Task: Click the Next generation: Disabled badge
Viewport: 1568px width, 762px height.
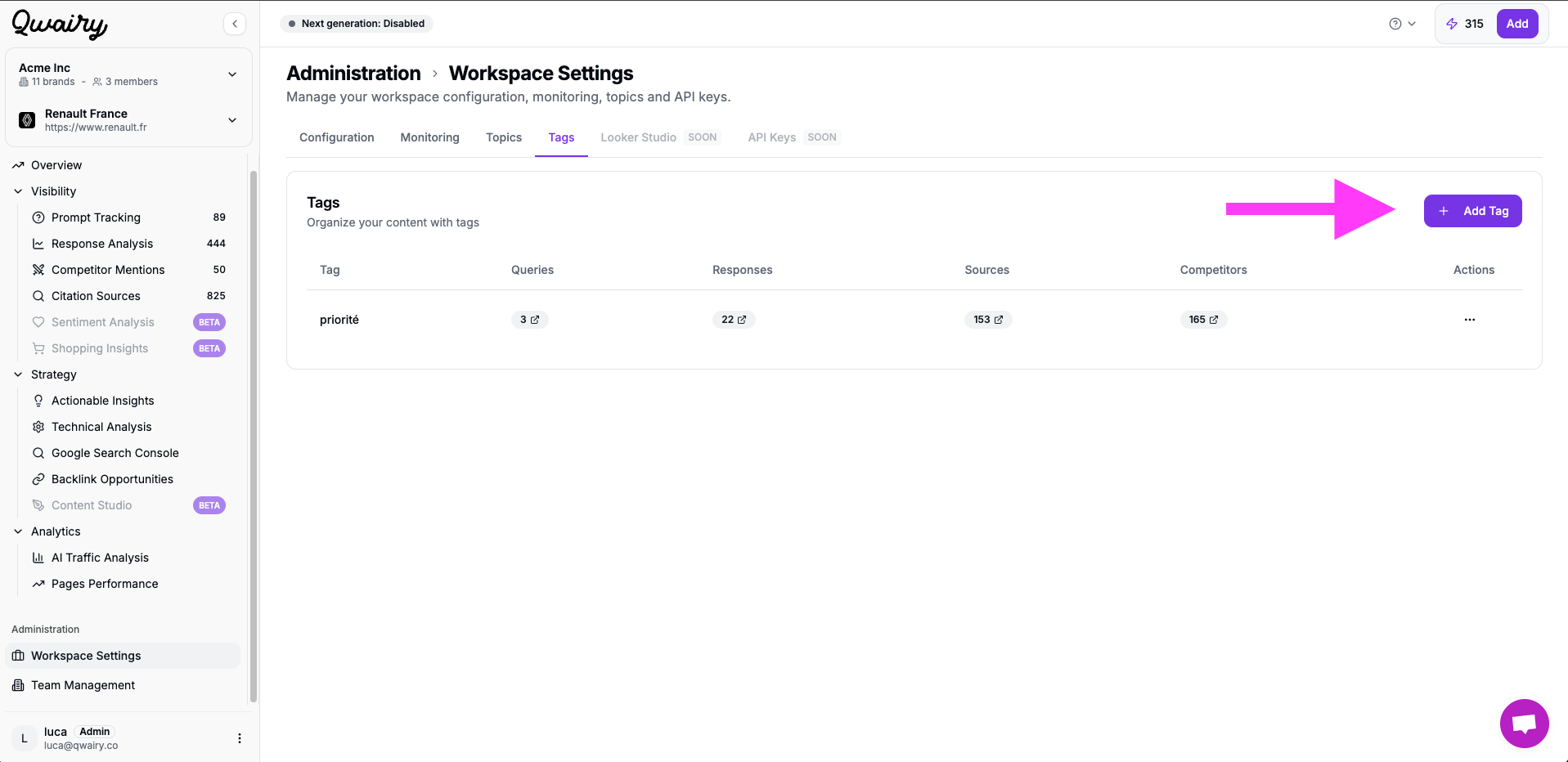Action: (357, 24)
